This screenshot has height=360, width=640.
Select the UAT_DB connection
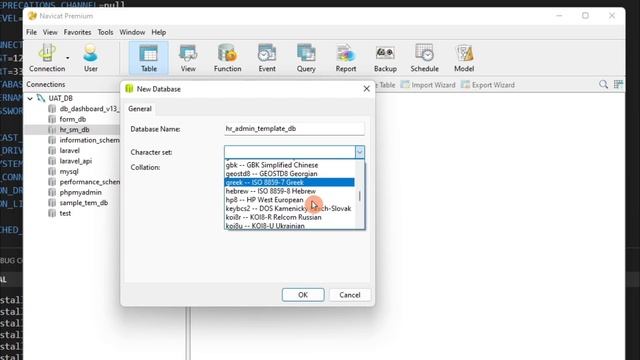60,98
